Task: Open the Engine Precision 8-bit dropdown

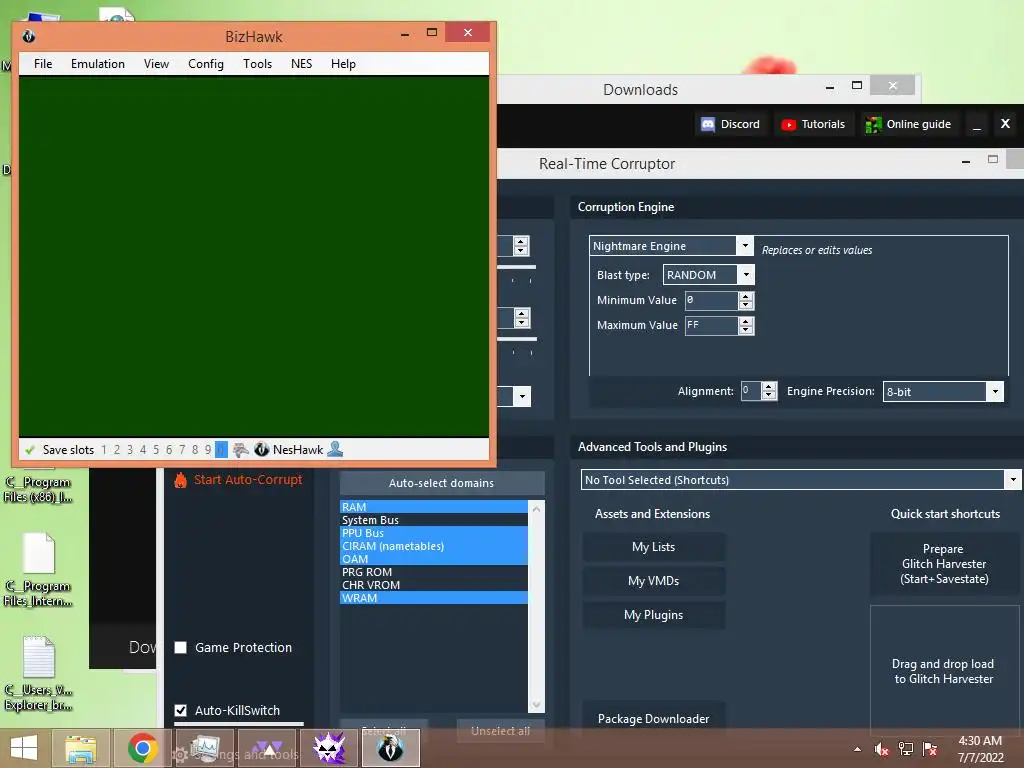Action: click(x=995, y=391)
